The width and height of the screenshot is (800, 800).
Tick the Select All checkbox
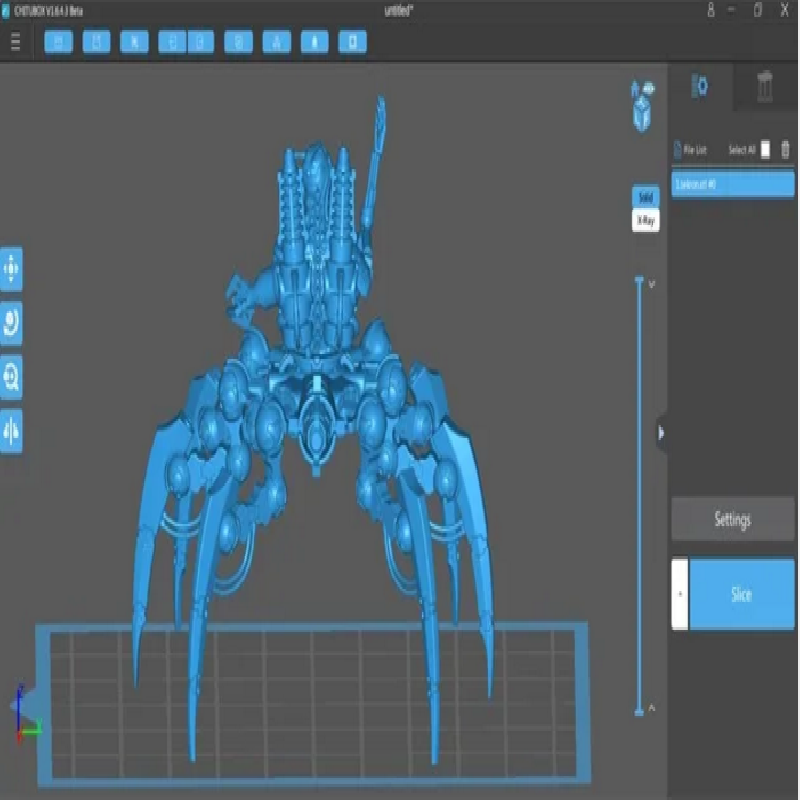[x=765, y=149]
